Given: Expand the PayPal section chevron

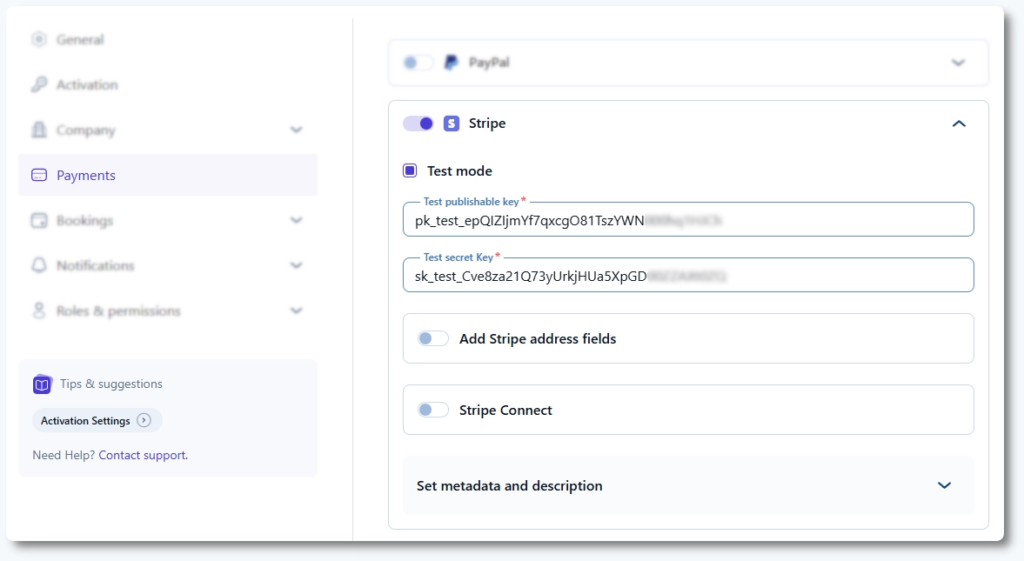Looking at the screenshot, I should (958, 63).
